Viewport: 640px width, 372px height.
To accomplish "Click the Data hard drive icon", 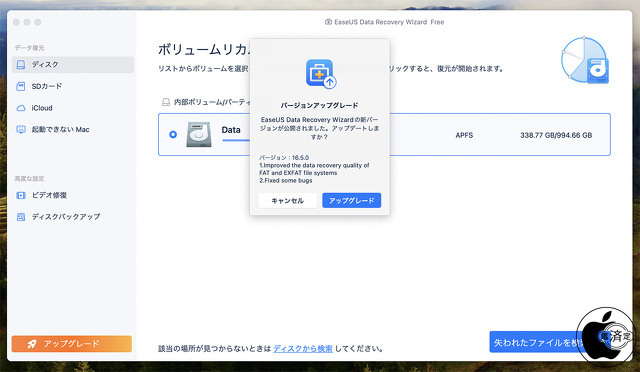I will (199, 134).
